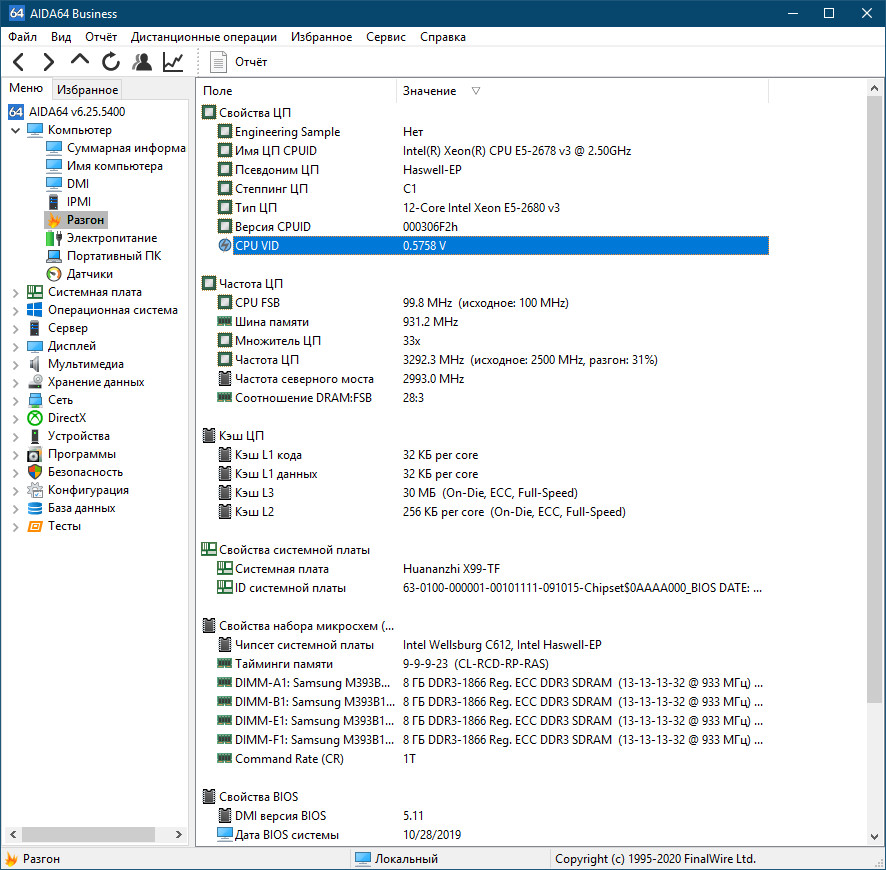Switch to the Меню sidebar tab
Image resolution: width=886 pixels, height=870 pixels.
(26, 88)
